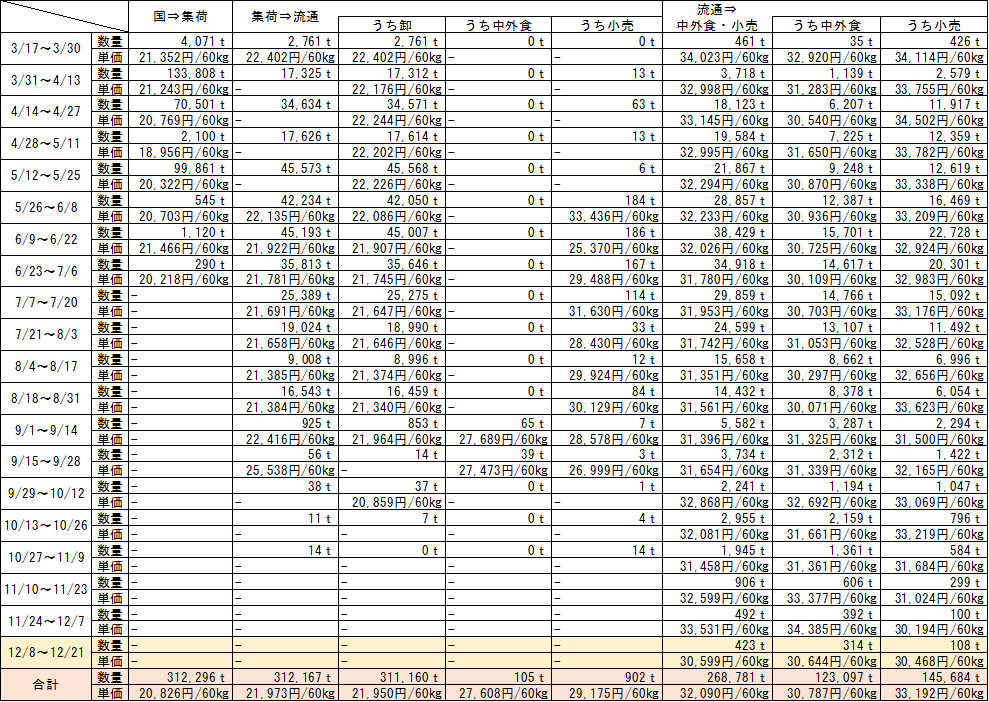Select the 合計 total row label
This screenshot has height=702, width=989.
click(x=47, y=685)
